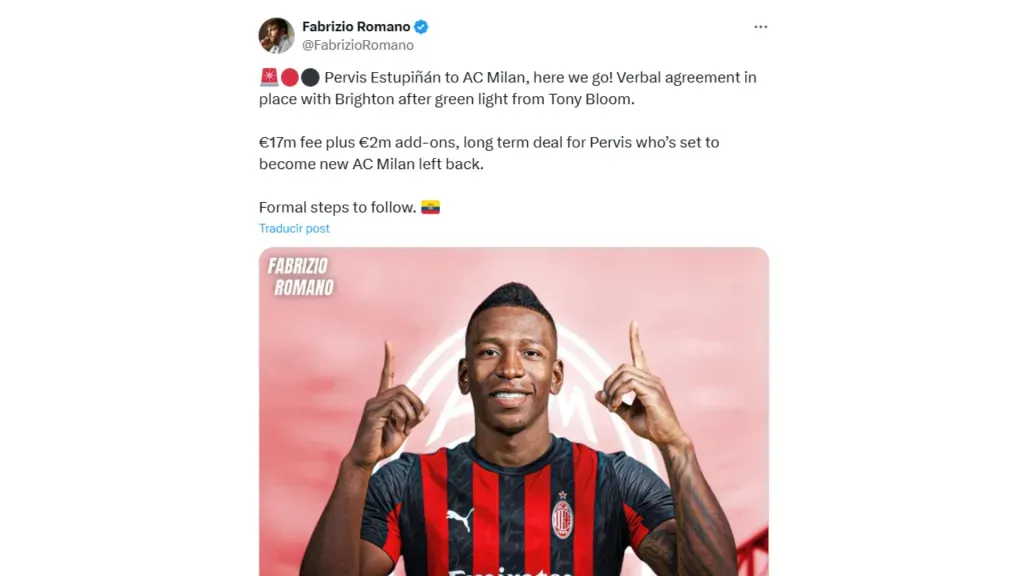Image resolution: width=1024 pixels, height=576 pixels.
Task: Click the 'Pervis Estupiñán to AC Milan' text
Action: pyautogui.click(x=424, y=78)
